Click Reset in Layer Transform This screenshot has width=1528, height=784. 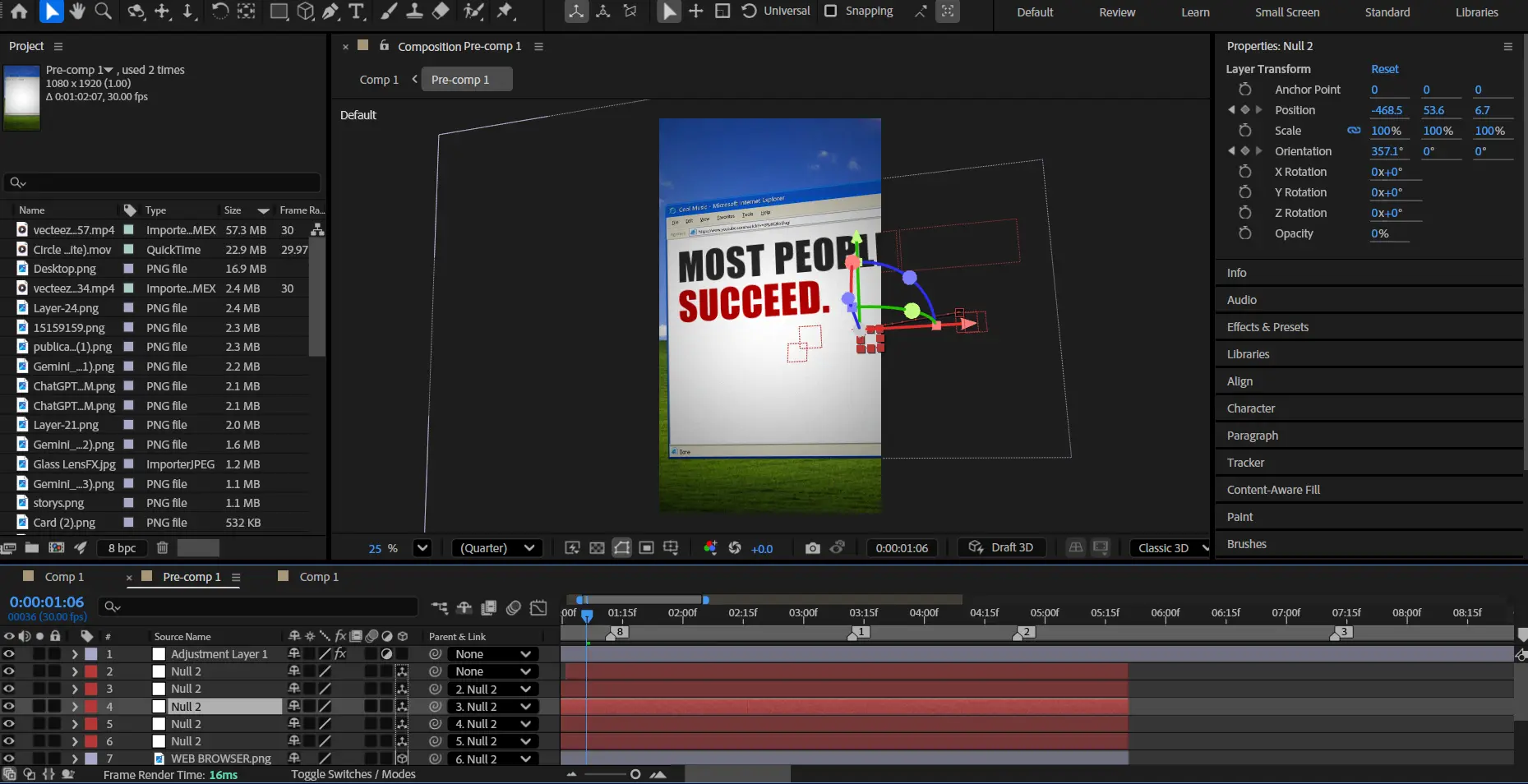coord(1384,69)
